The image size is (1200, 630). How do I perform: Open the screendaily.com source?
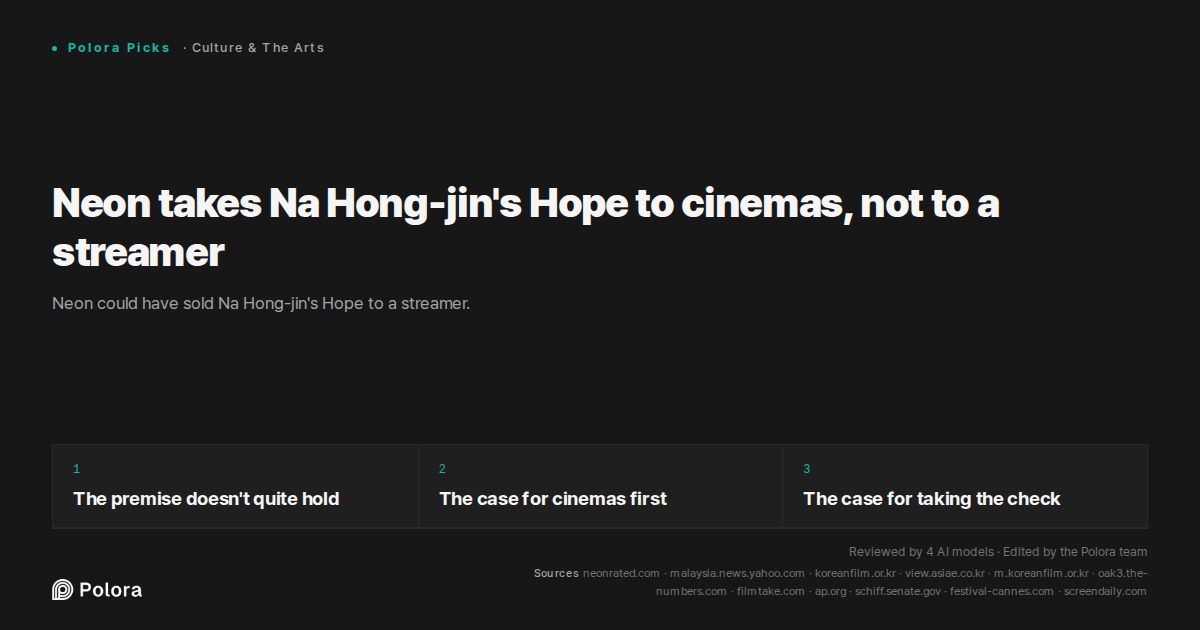[1105, 591]
